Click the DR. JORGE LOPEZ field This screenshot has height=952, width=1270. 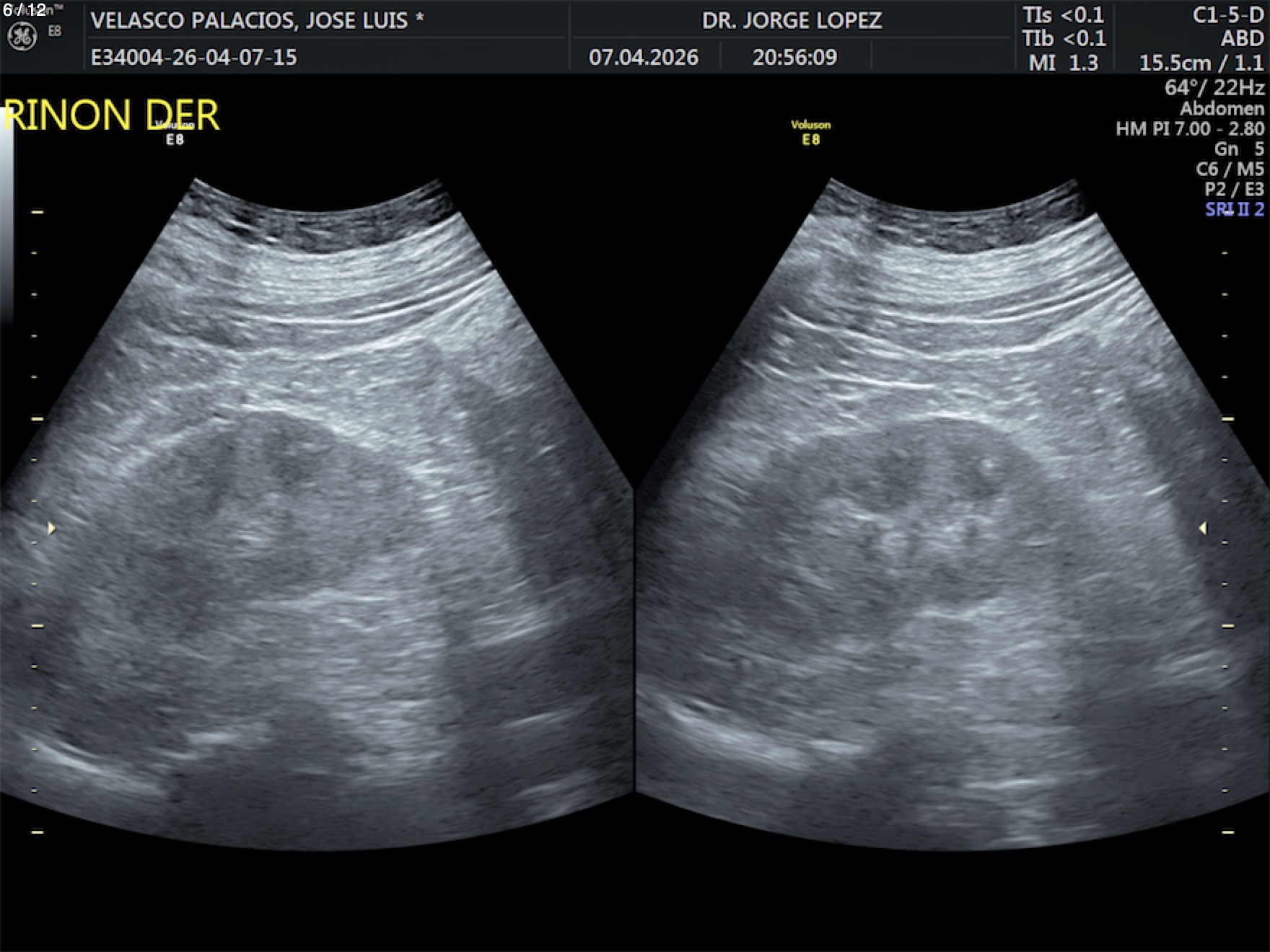(792, 20)
